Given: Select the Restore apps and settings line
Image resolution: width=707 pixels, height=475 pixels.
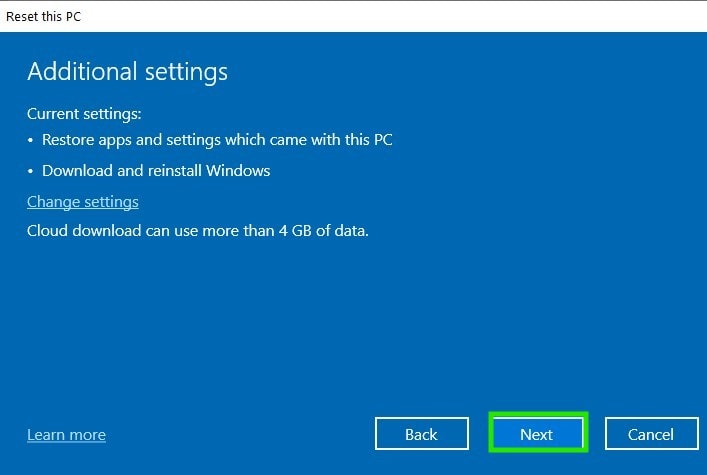Looking at the screenshot, I should (x=217, y=140).
